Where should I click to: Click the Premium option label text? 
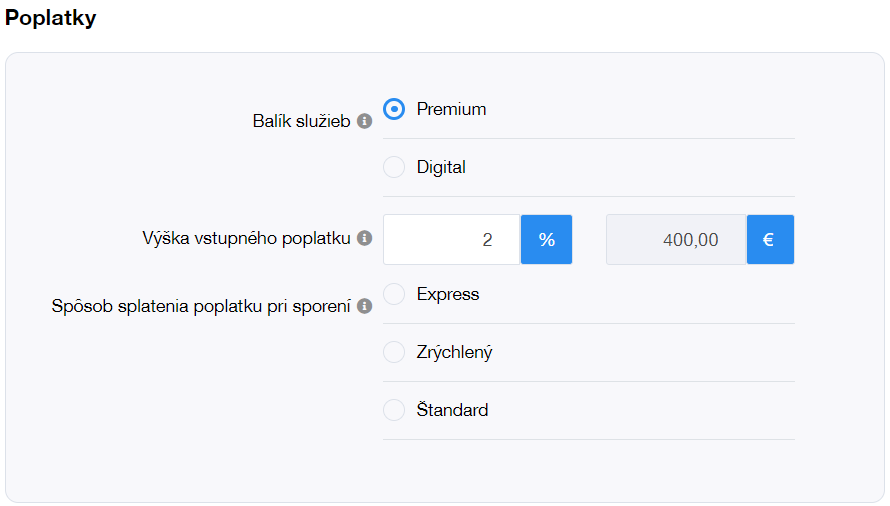coord(451,109)
